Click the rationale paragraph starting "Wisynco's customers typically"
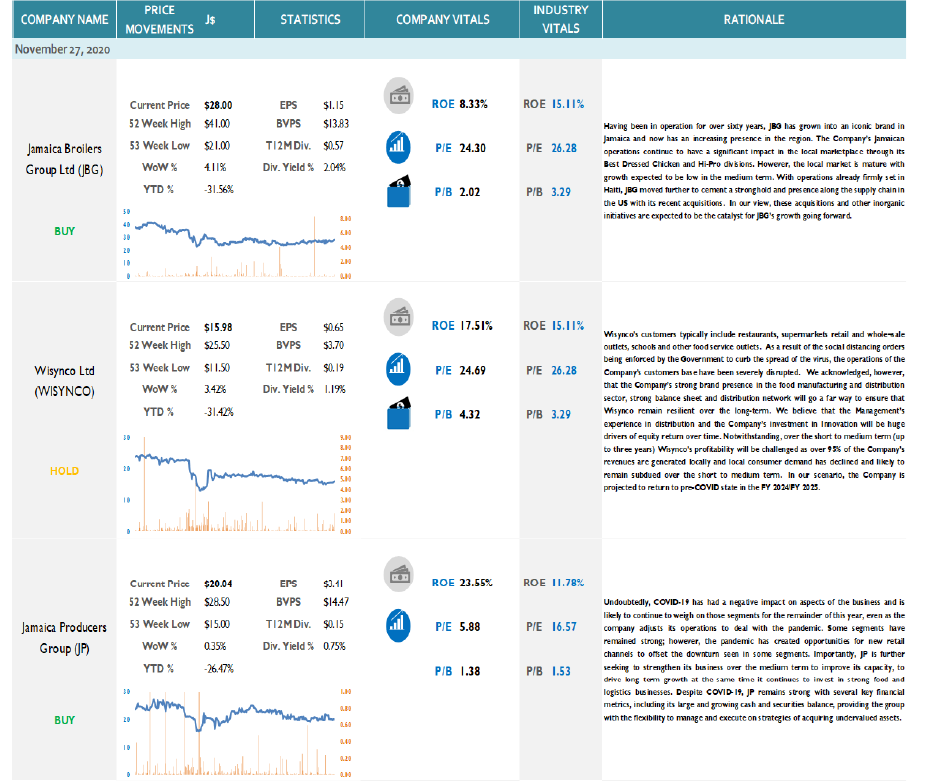 (754, 411)
